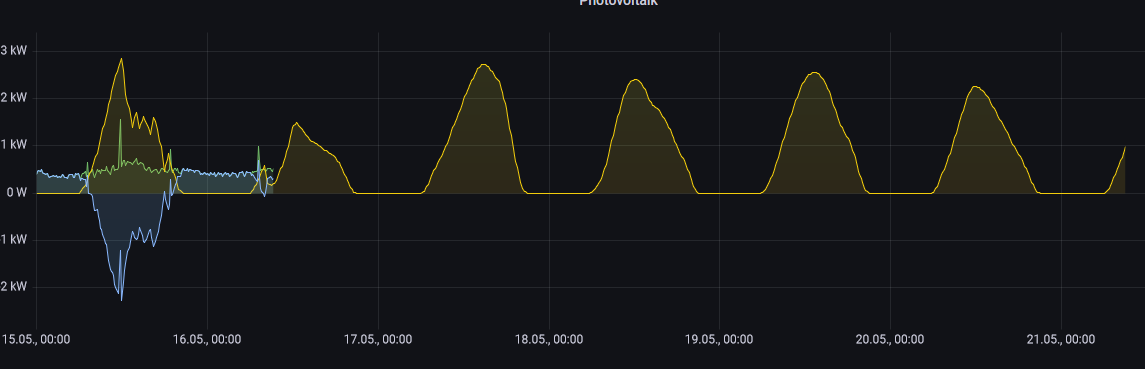Click the yellow curve peak on 17.05.
1145x369 pixels.
click(x=484, y=65)
